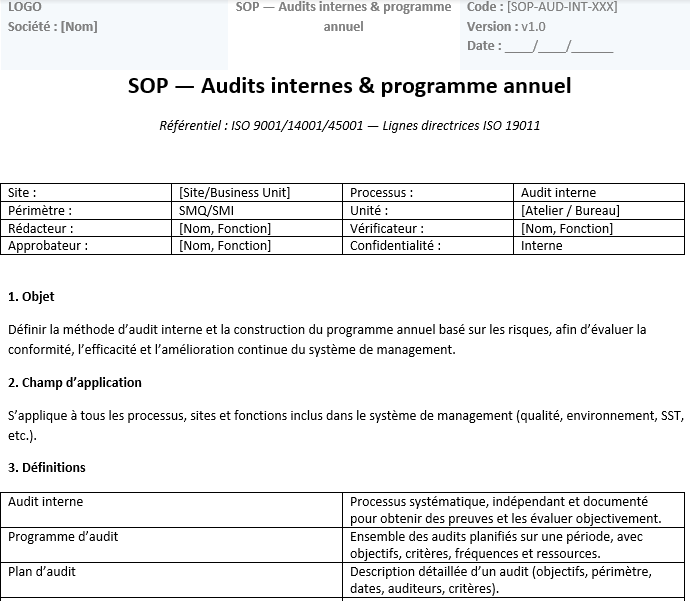The image size is (690, 601).
Task: Click the SMQ/SMI périmètre cell
Action: (x=206, y=210)
